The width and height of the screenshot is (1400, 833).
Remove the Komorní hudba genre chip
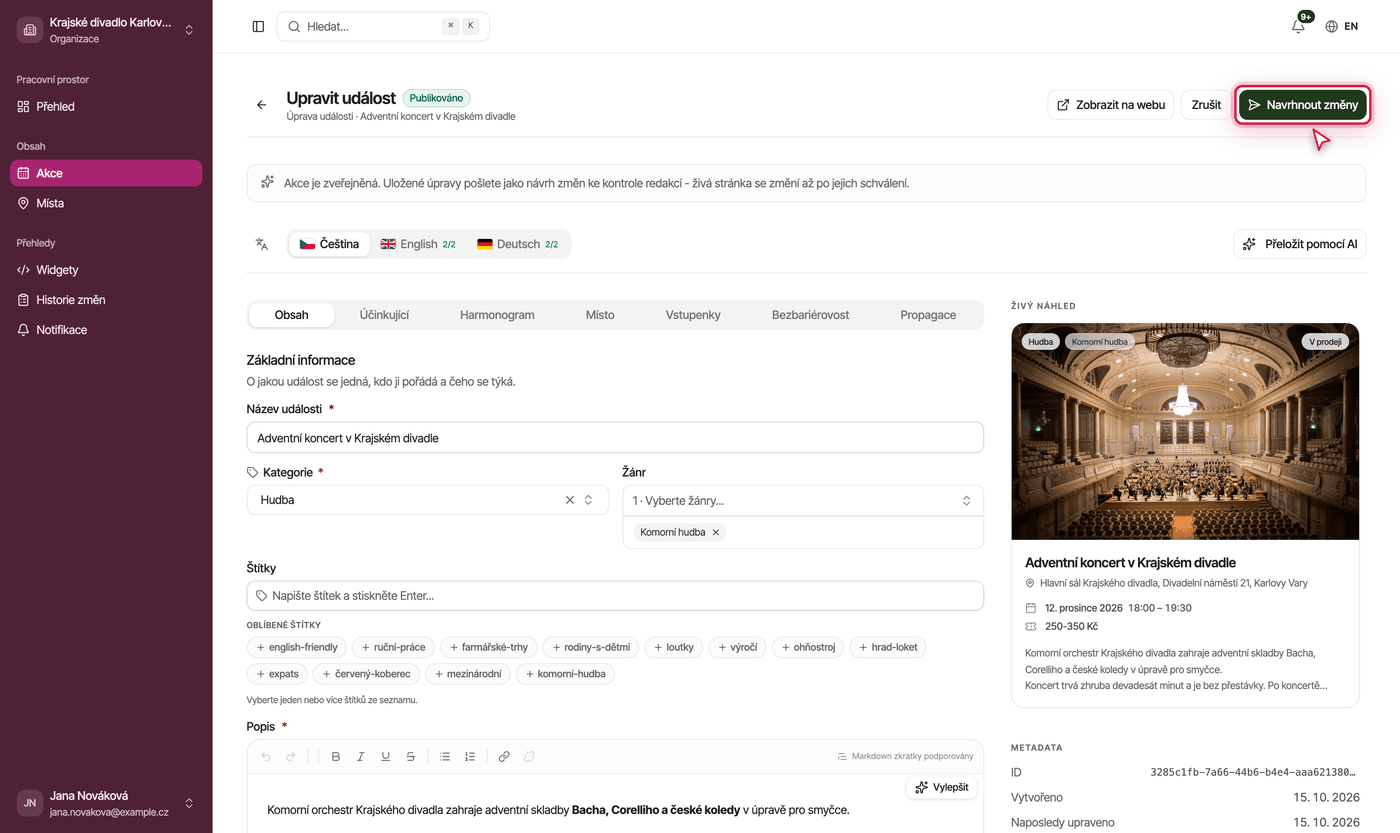[x=716, y=533]
